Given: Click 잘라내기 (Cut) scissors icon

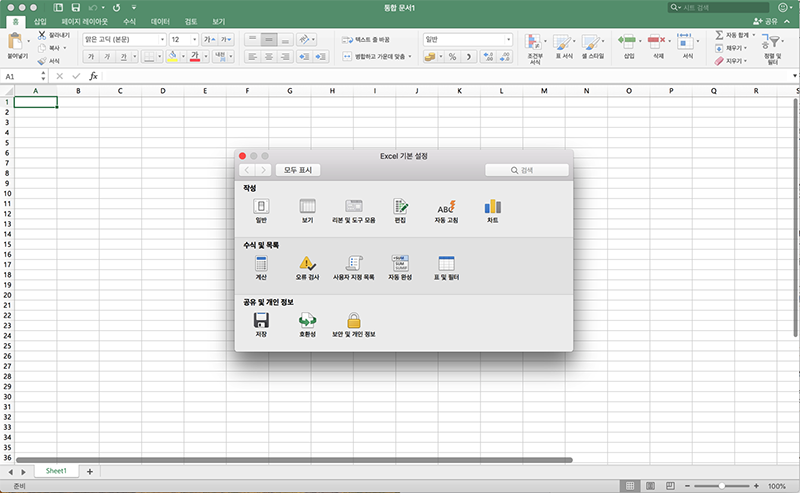Looking at the screenshot, I should [42, 35].
